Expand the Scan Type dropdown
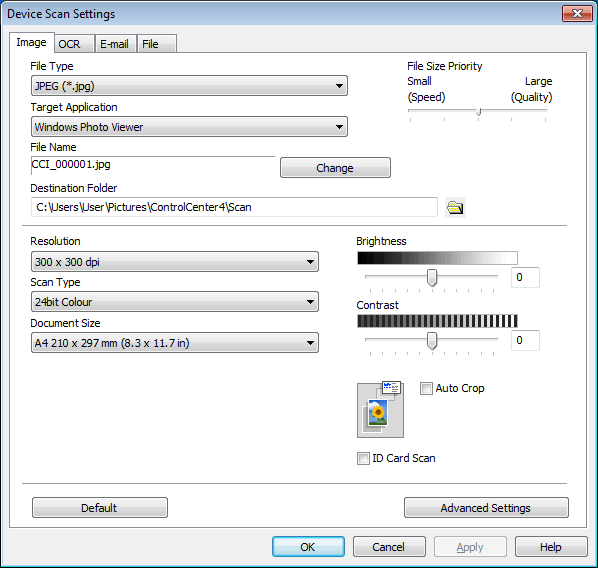Viewport: 598px width, 568px height. tap(175, 302)
